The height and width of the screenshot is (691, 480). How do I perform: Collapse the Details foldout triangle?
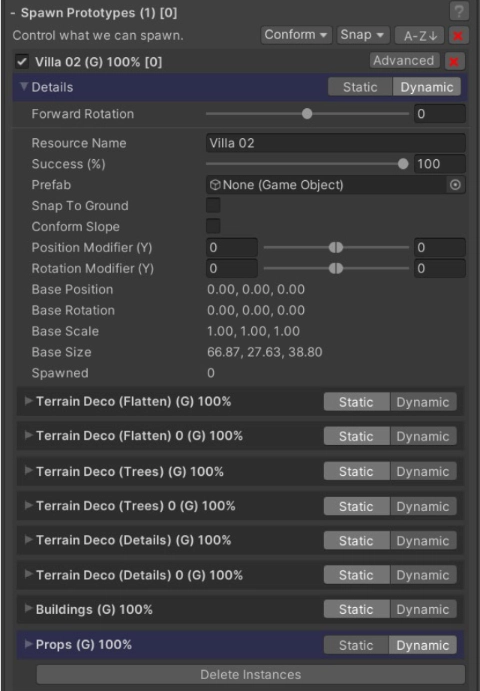pyautogui.click(x=24, y=86)
